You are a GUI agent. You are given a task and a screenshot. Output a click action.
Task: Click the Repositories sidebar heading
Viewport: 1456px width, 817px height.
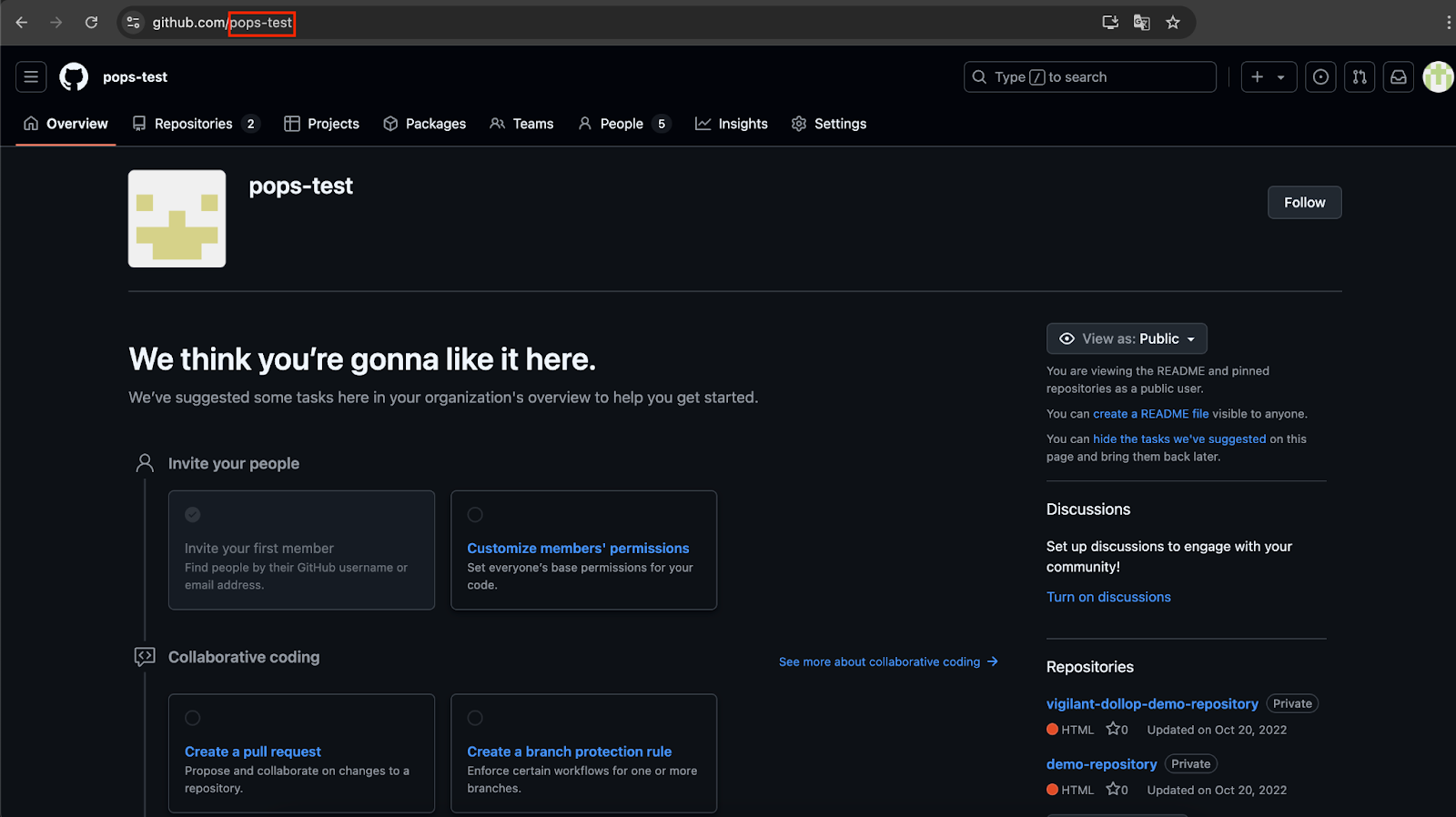[1090, 667]
